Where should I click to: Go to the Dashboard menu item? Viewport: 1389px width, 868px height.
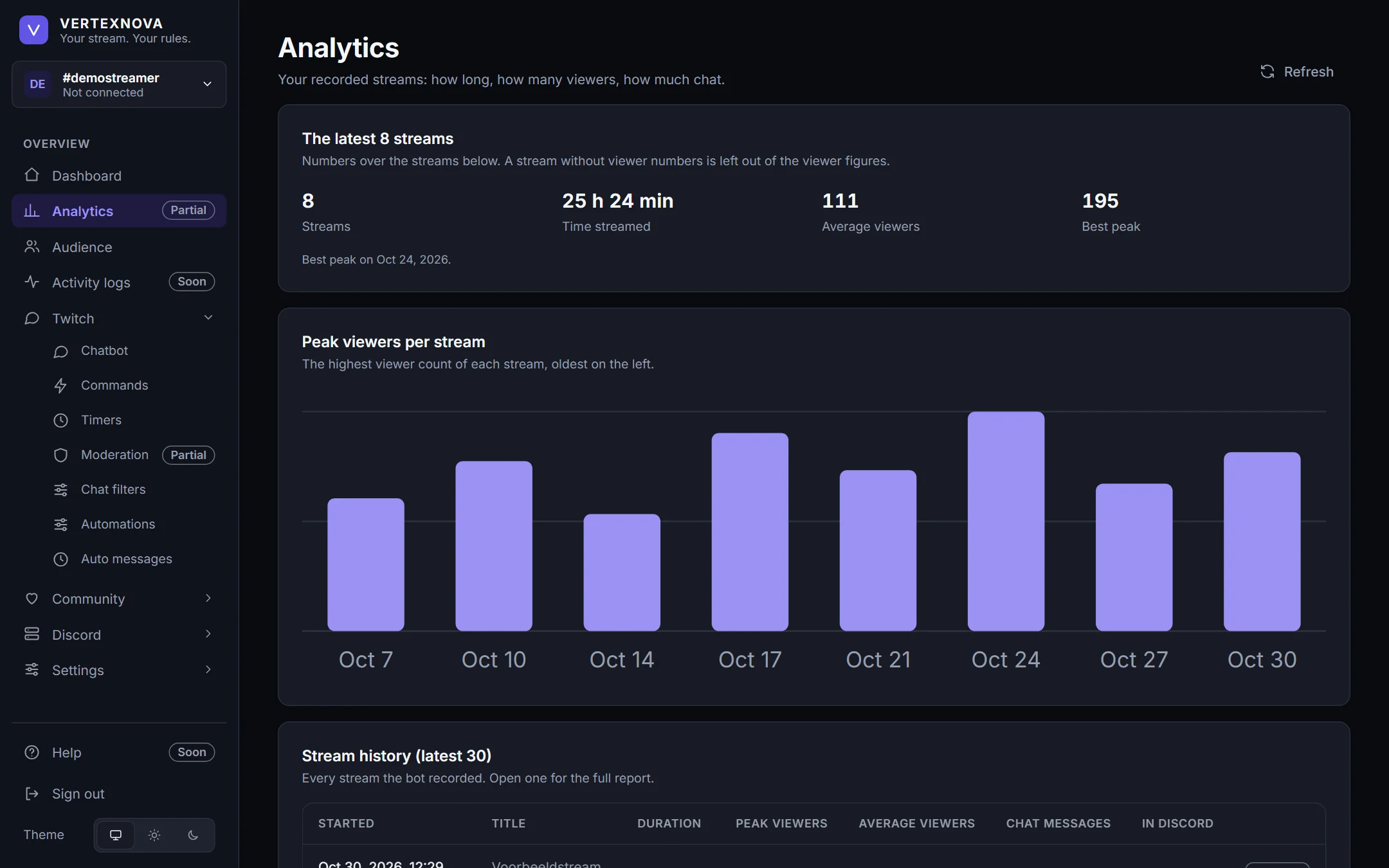point(119,176)
